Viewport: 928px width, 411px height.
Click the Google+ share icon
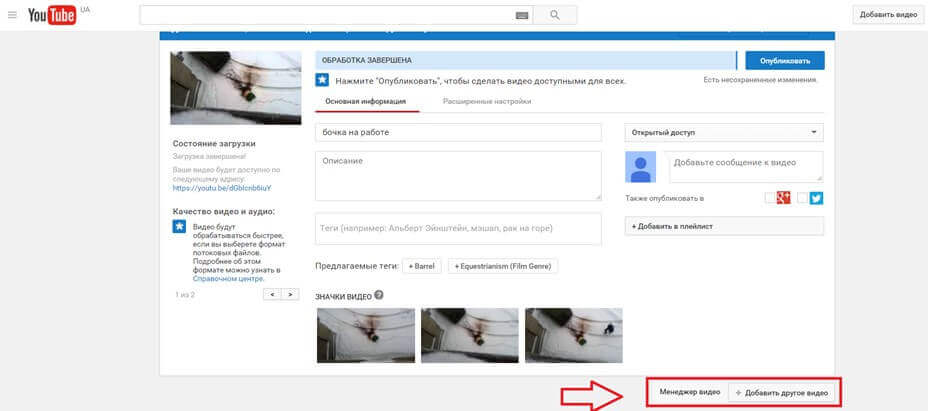(785, 198)
